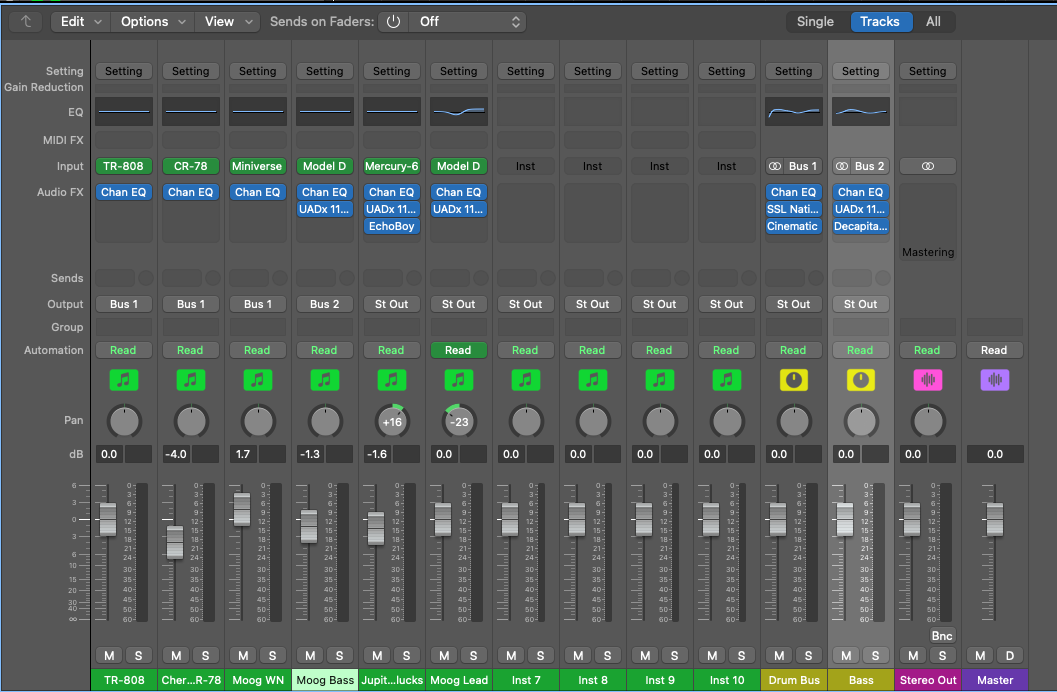Image resolution: width=1057 pixels, height=692 pixels.
Task: Click the Drum Bus yellow aux icon
Action: 793,380
